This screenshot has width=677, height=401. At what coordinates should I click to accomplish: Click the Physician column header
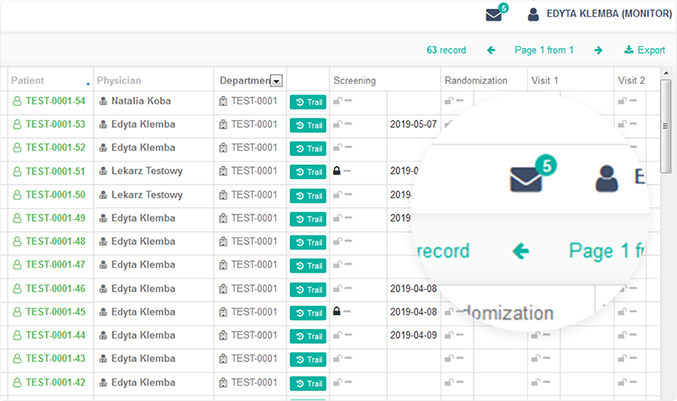pyautogui.click(x=119, y=80)
